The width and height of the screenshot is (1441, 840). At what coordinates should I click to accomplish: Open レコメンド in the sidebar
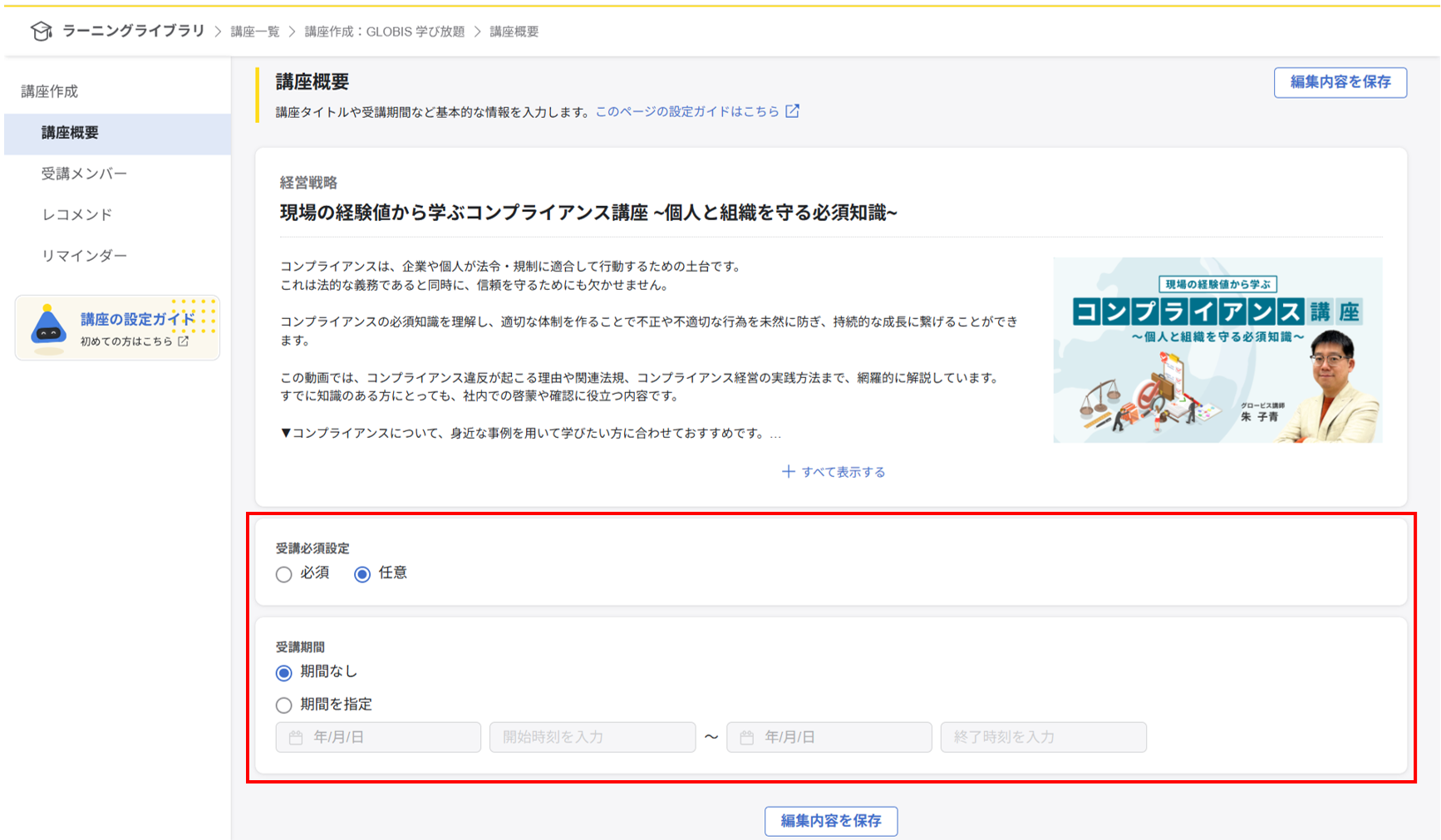coord(76,214)
